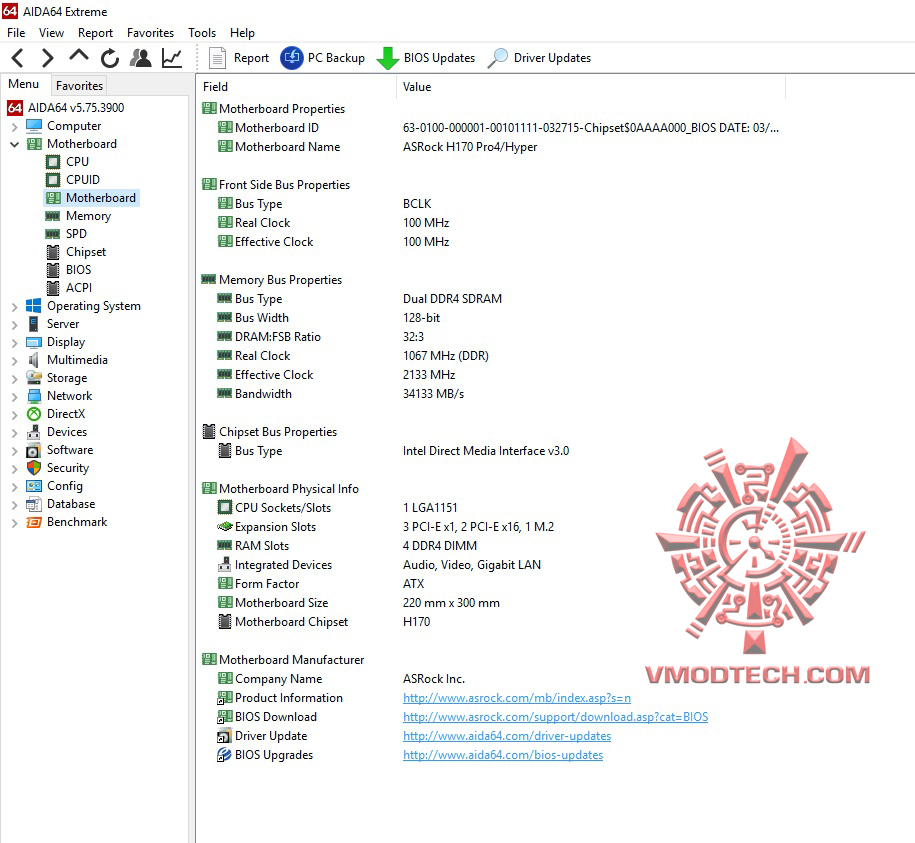Expand the Storage tree node
This screenshot has height=843, width=915.
(15, 379)
